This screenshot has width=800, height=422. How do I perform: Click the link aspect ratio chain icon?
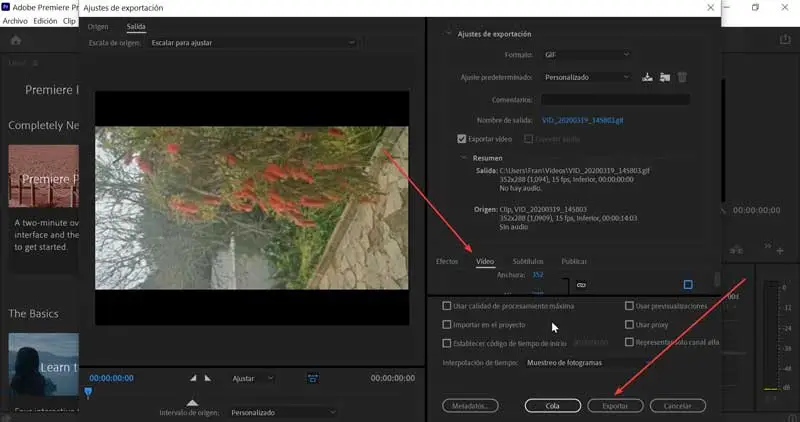pos(581,285)
